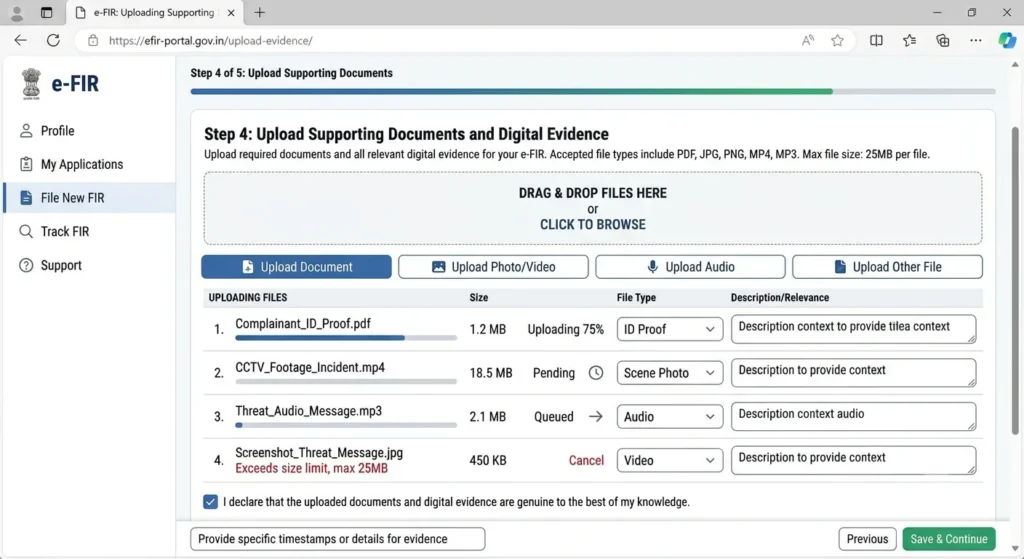1024x559 pixels.
Task: Click Save & Continue button
Action: click(x=949, y=539)
